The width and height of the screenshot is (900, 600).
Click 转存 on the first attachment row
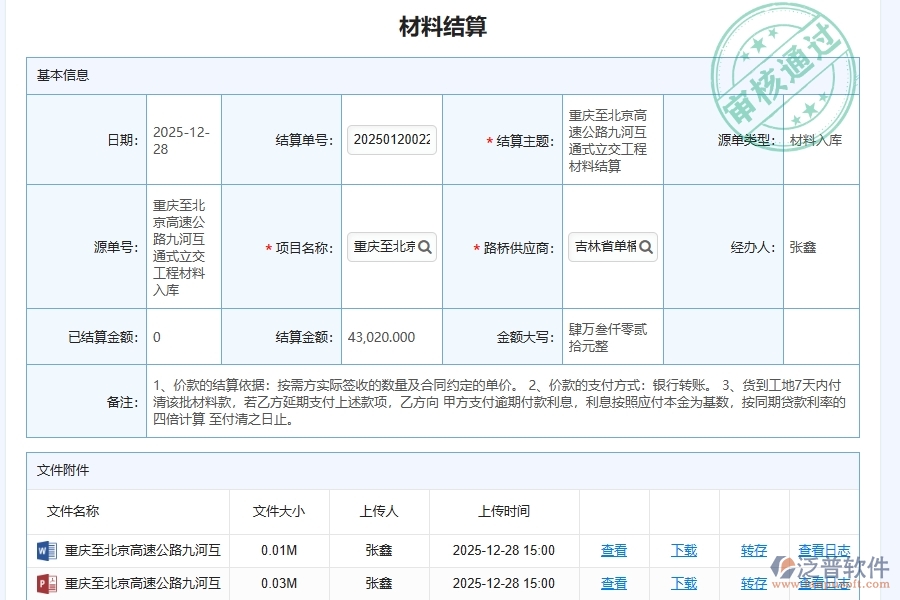(753, 550)
